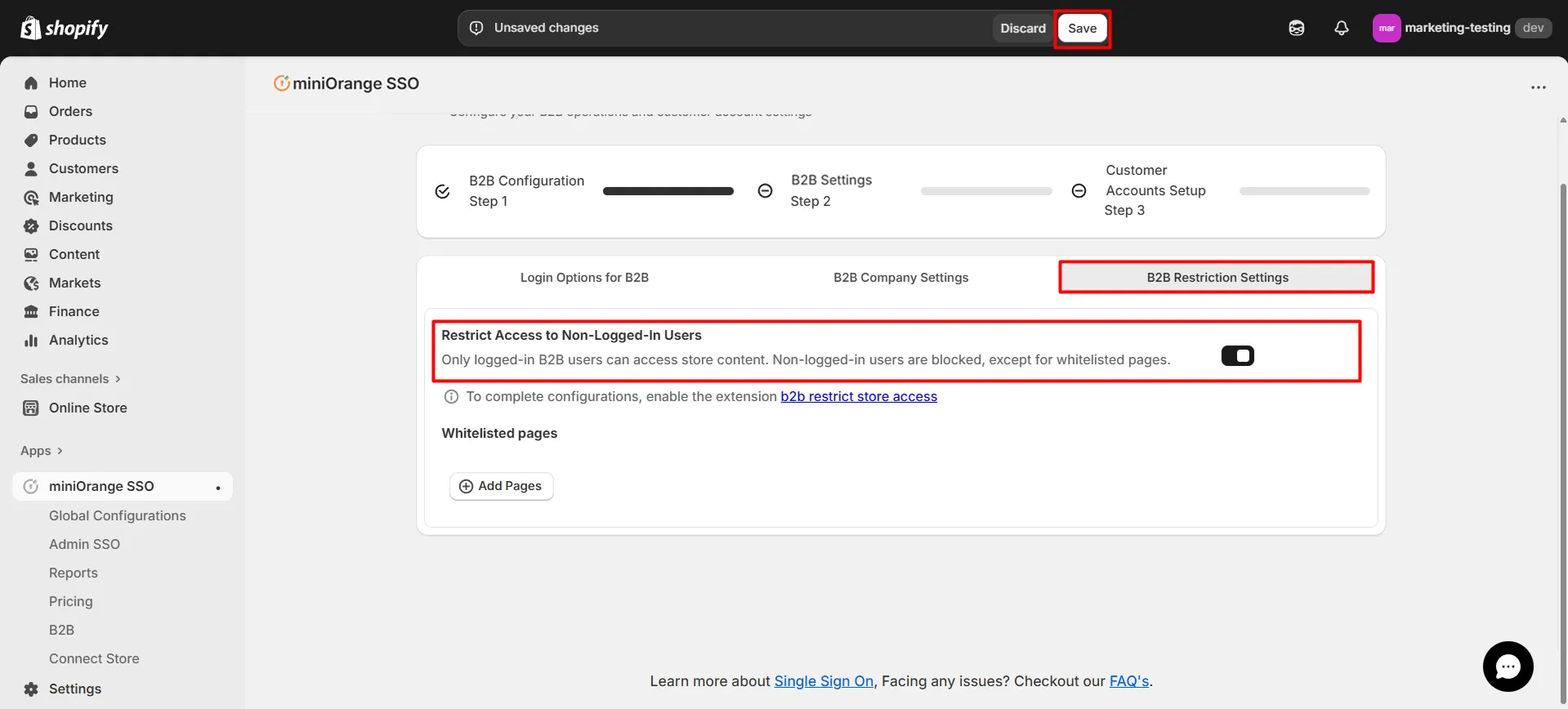Click the Online Store storefront icon
Viewport: 1568px width, 709px height.
(x=31, y=408)
